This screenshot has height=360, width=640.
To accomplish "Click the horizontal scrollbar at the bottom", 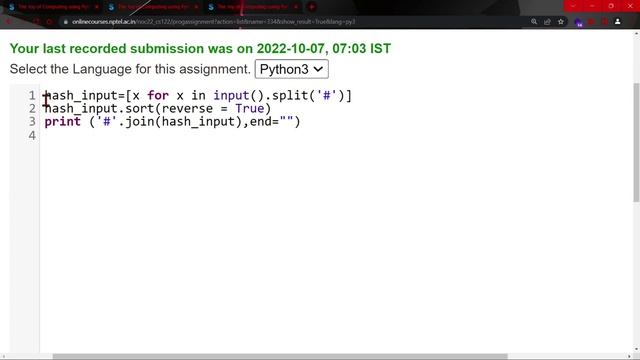I will point(280,357).
